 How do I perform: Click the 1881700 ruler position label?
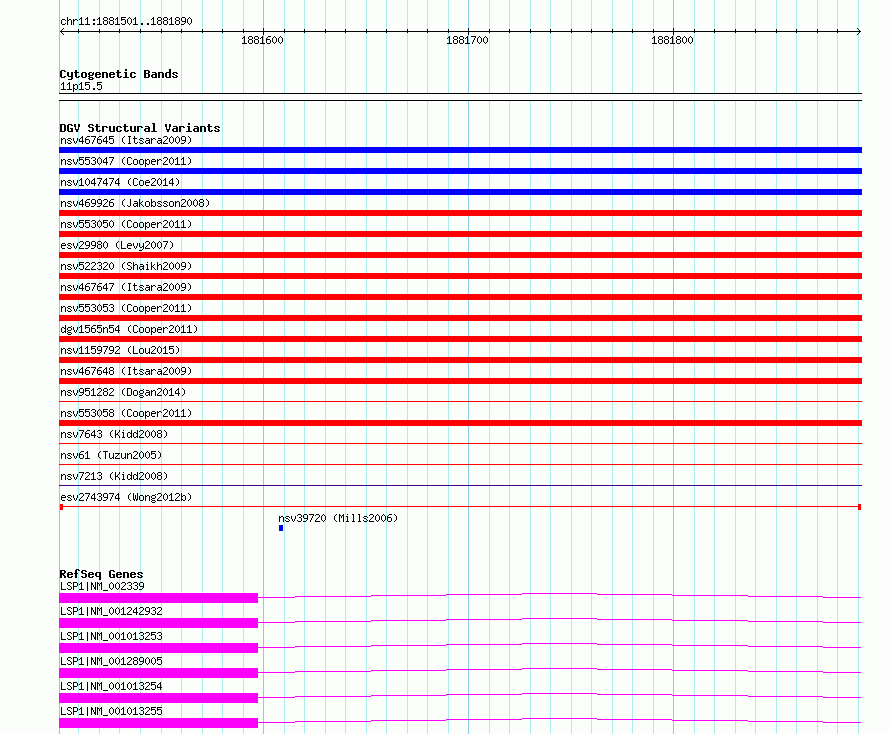coord(467,40)
